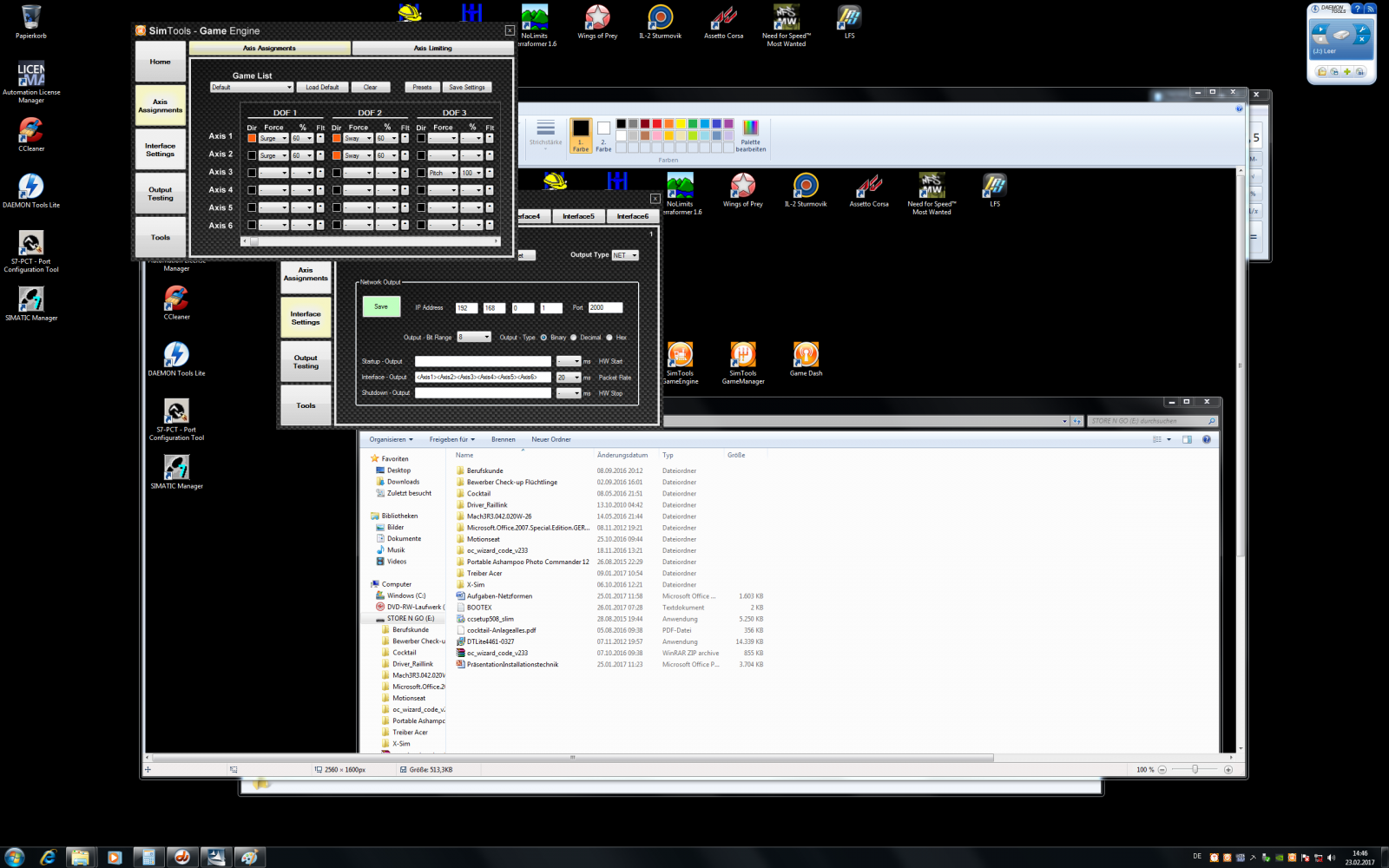This screenshot has height=868, width=1389.
Task: Click the Load Default button
Action: point(322,87)
